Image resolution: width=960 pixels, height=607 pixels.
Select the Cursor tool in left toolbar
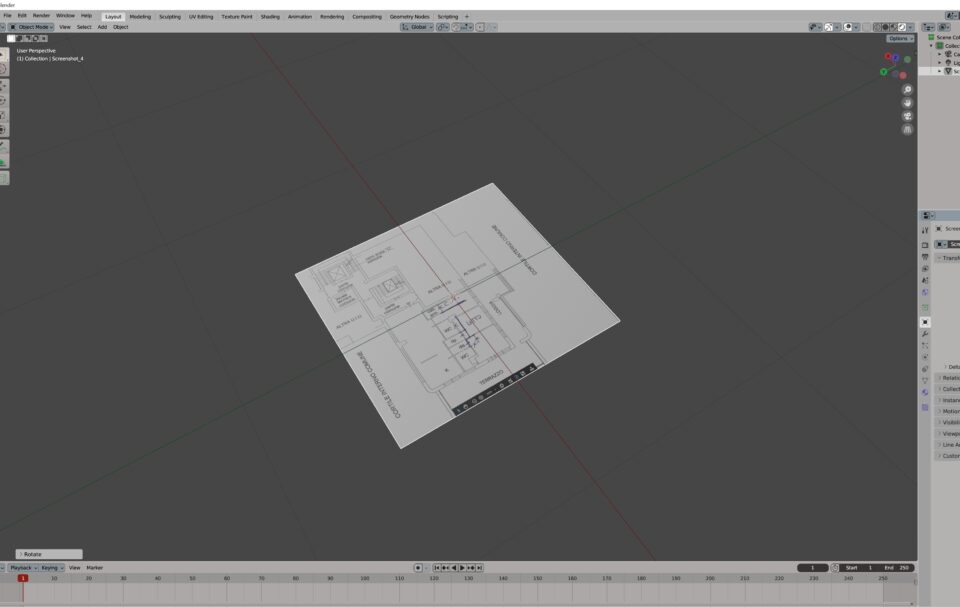(x=3, y=70)
